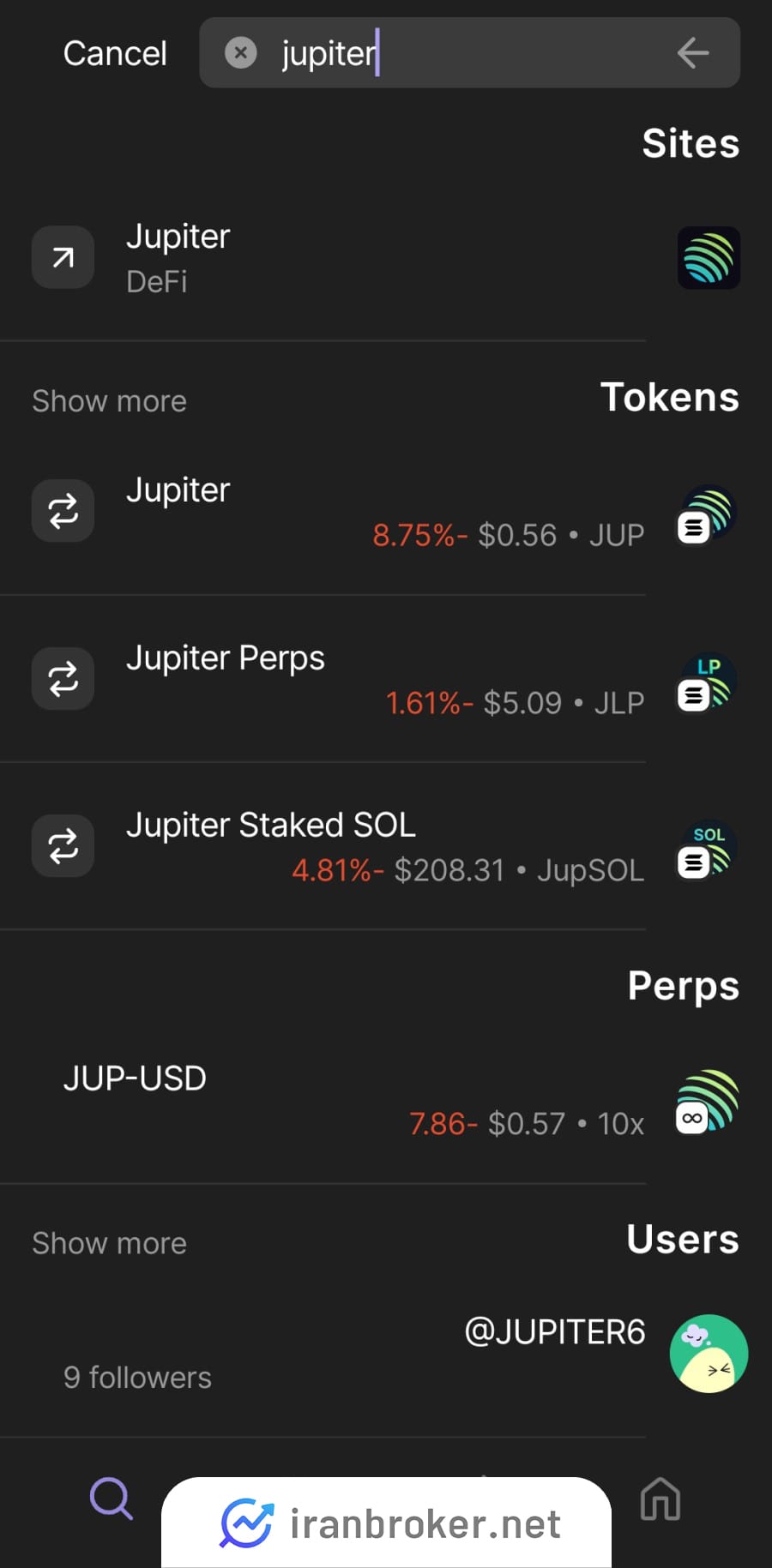Go to Home tab in bottom bar

660,1499
